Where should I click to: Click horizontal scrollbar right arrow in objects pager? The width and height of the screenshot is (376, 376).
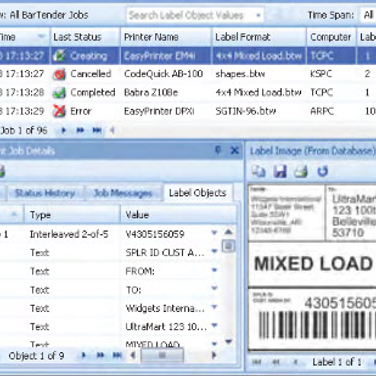(x=214, y=356)
